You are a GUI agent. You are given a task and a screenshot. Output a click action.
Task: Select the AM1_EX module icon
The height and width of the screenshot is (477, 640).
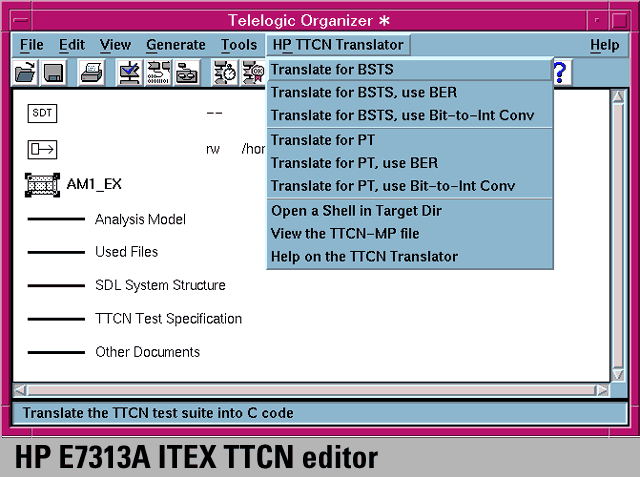click(42, 185)
